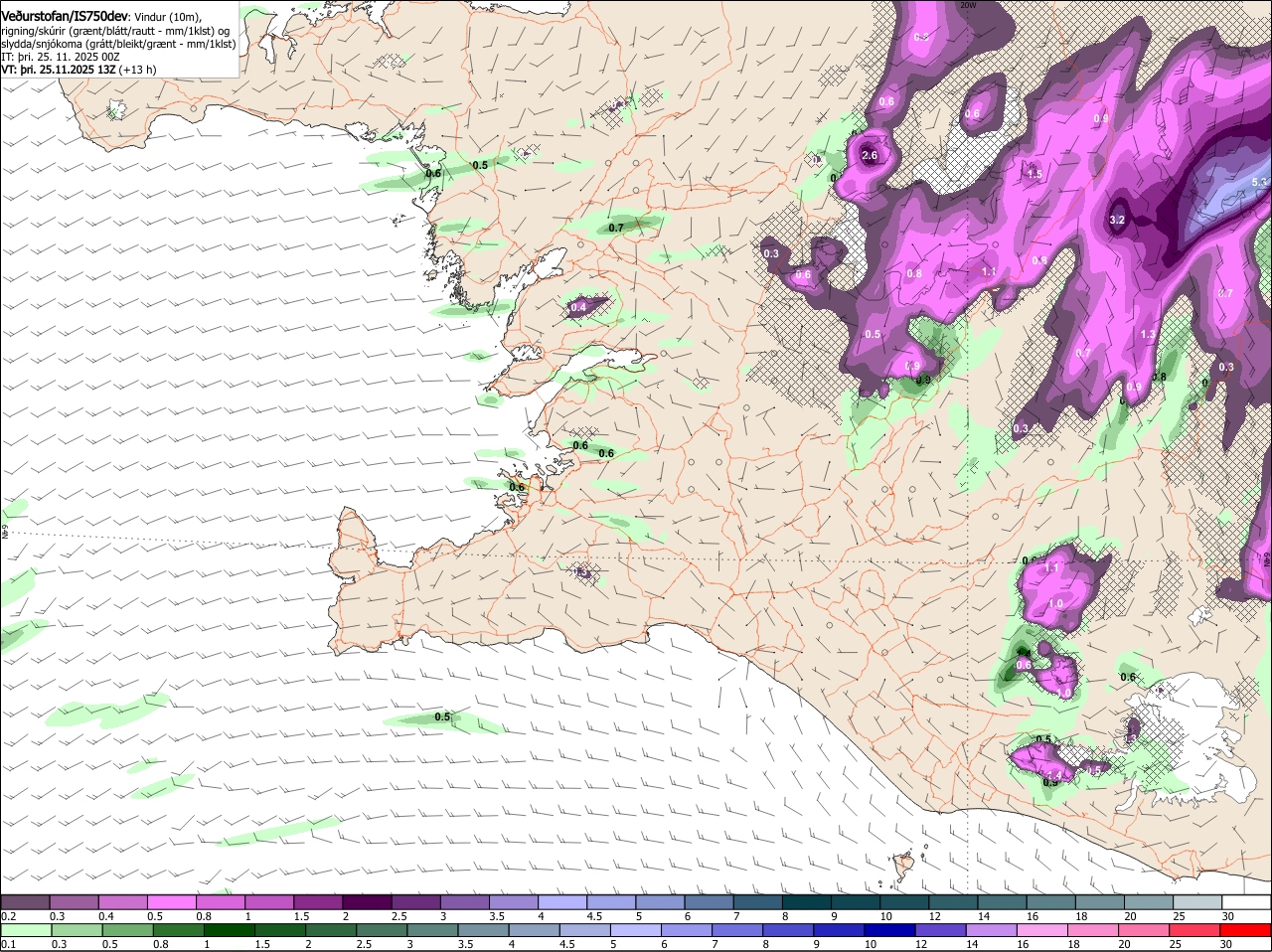Pick the medium green 0.5–0.8 rain legend swatch
The height and width of the screenshot is (952, 1272).
[x=126, y=930]
